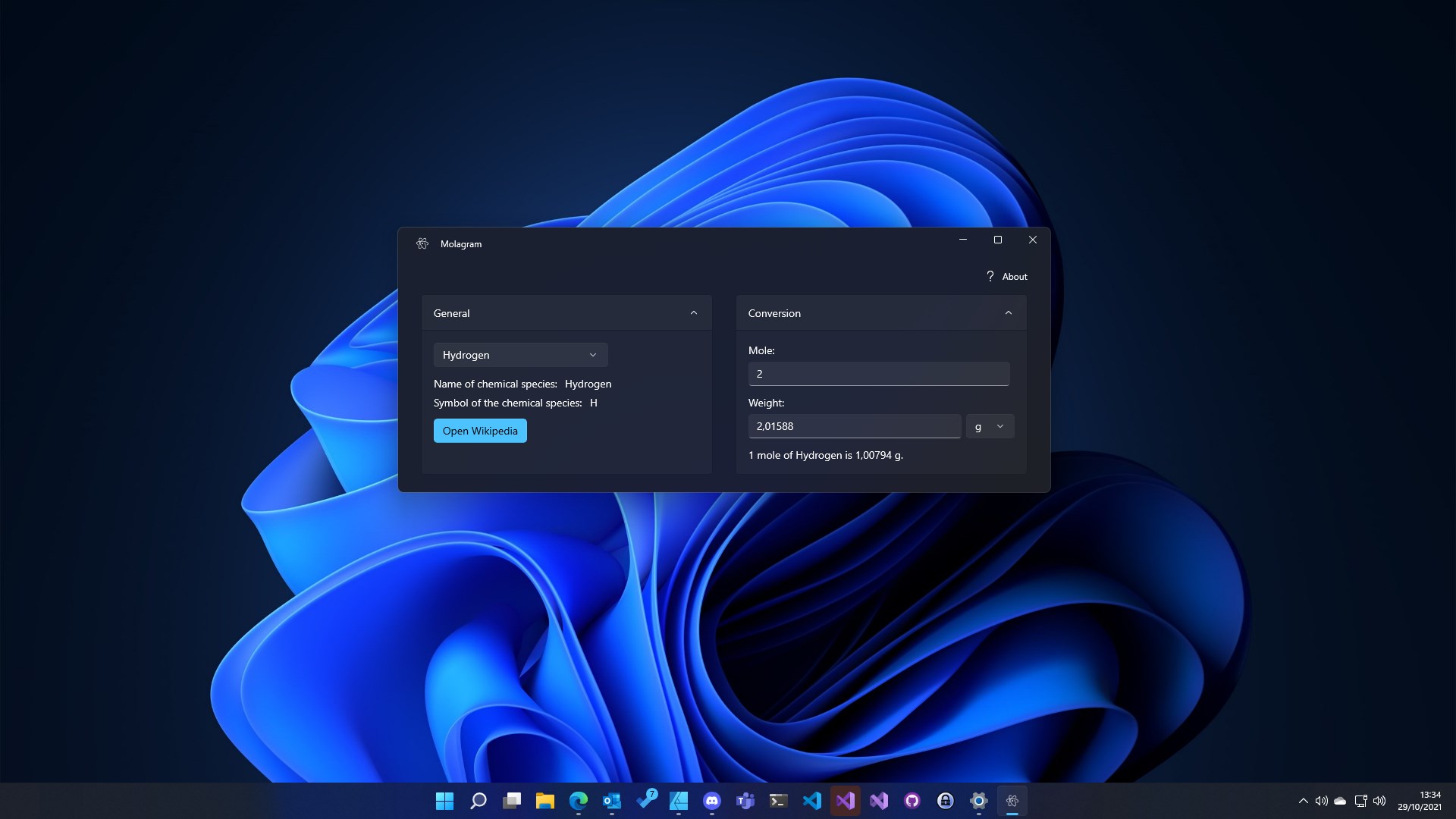Click the Molagram atom icon in title bar
Image resolution: width=1456 pixels, height=819 pixels.
pos(422,243)
